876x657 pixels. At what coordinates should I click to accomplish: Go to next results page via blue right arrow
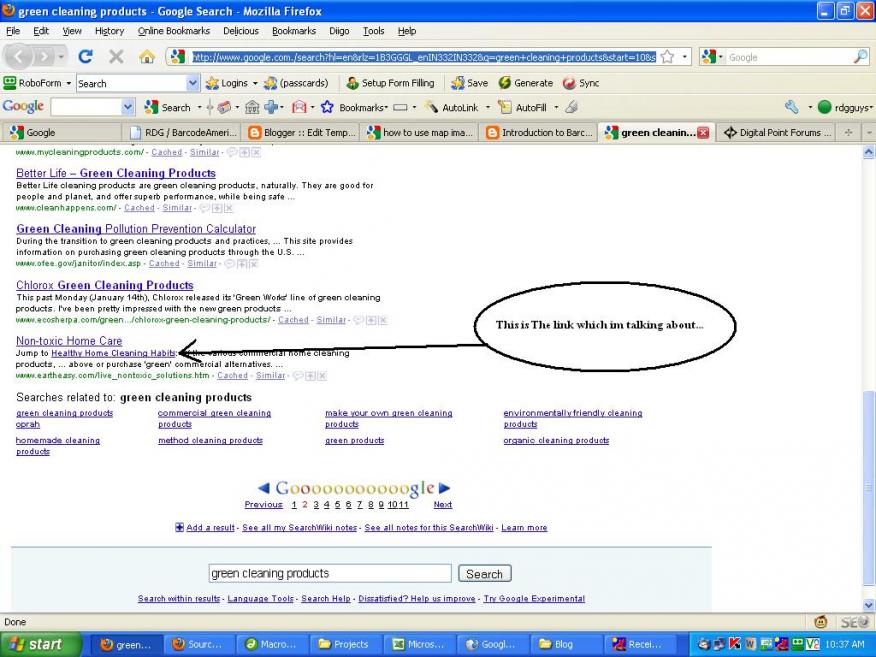[444, 488]
